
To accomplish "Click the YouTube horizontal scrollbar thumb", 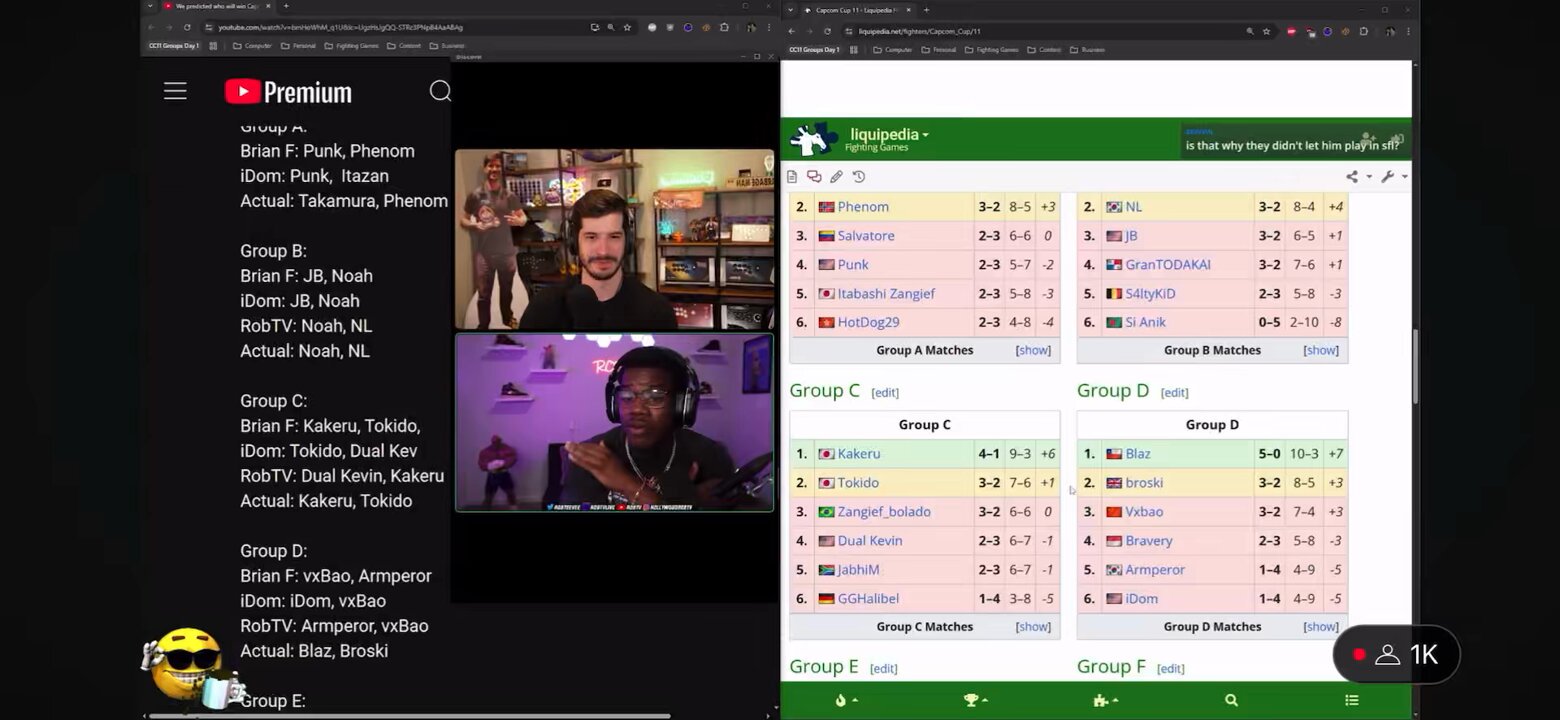I will click(408, 716).
